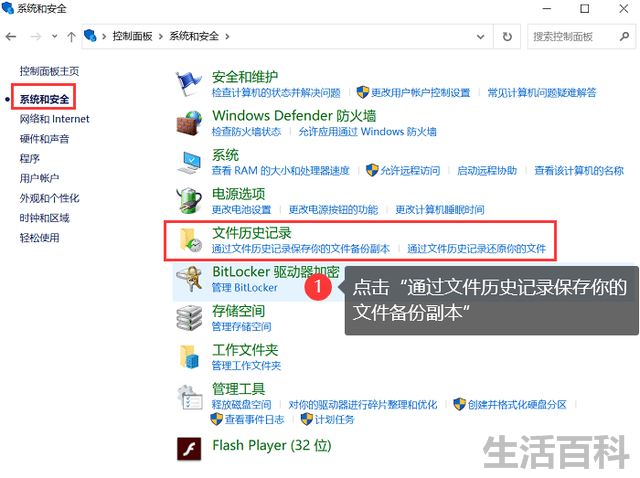Click 控制面板 breadcrumb segment
Screen dimensions: 640x478
pos(132,36)
